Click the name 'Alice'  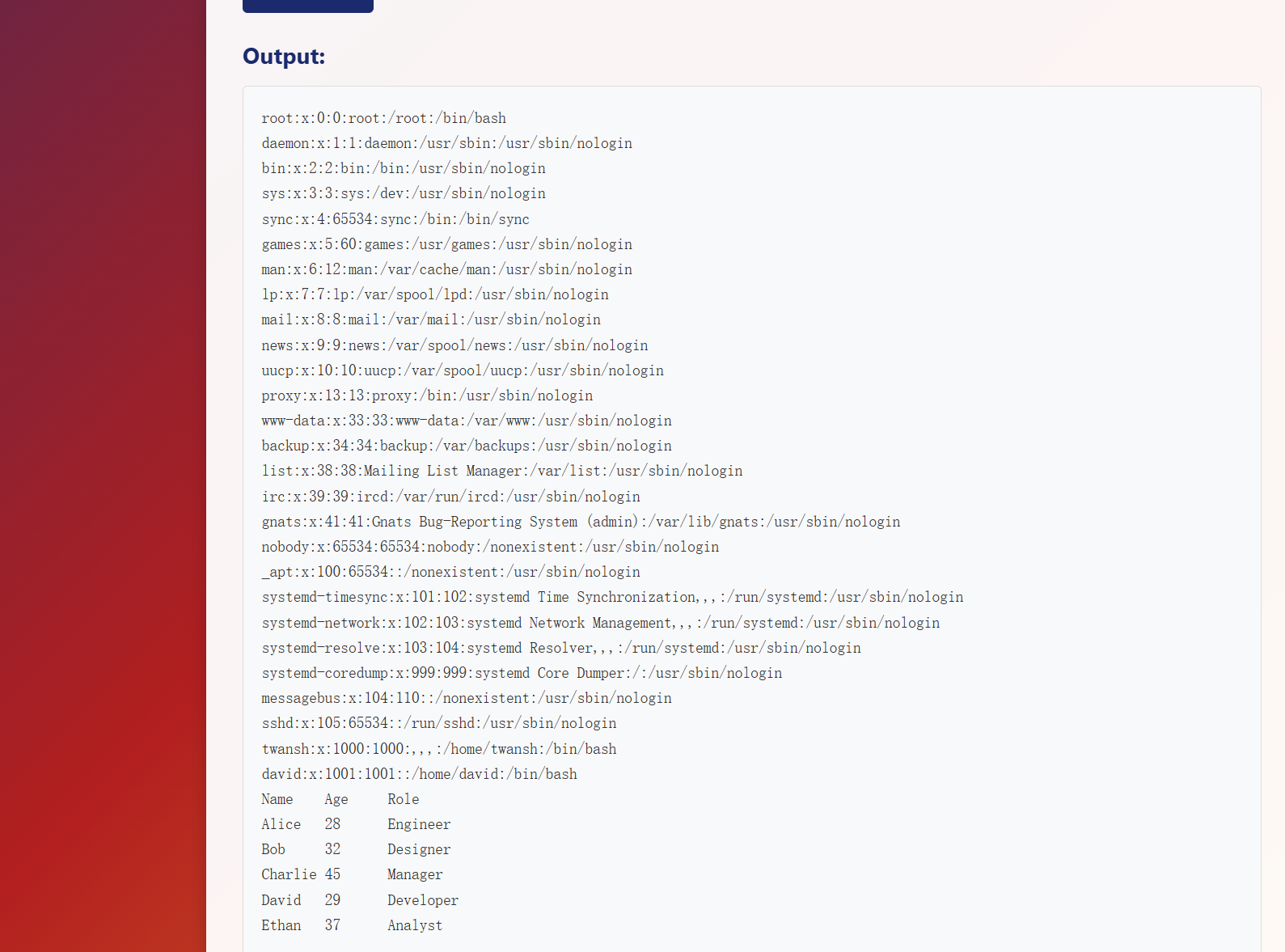281,824
